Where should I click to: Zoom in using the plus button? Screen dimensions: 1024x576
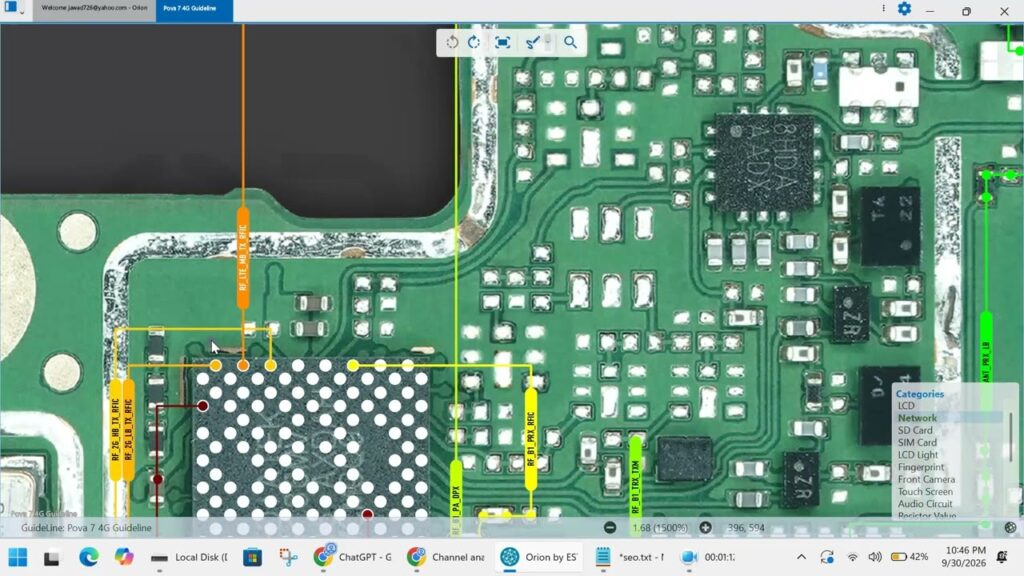(705, 528)
